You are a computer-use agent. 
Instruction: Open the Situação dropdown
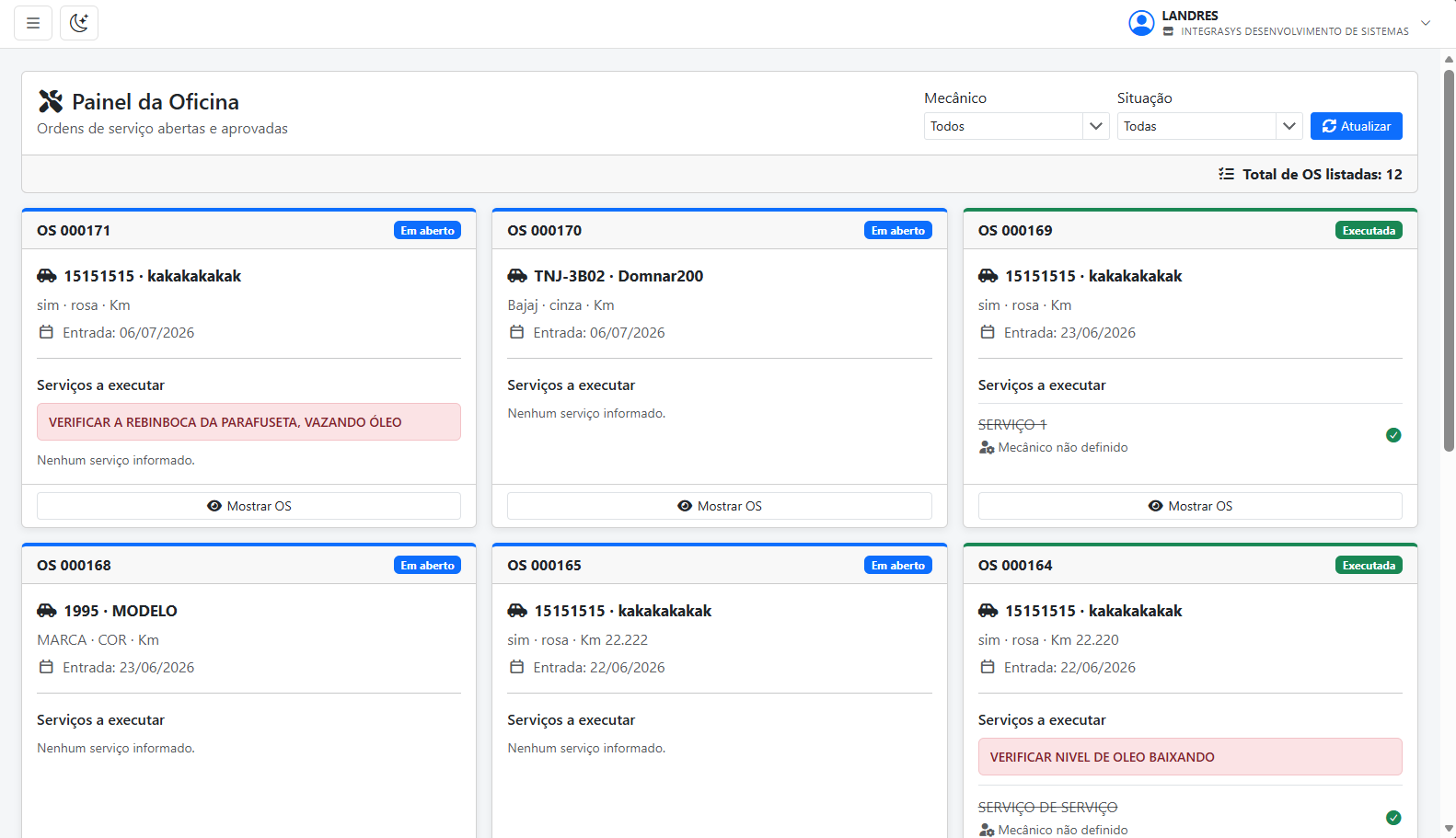[1209, 126]
